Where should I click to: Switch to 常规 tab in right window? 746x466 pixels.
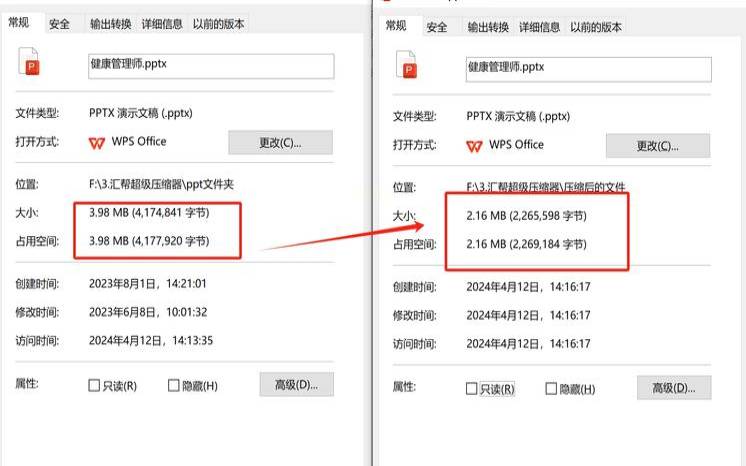point(397,26)
